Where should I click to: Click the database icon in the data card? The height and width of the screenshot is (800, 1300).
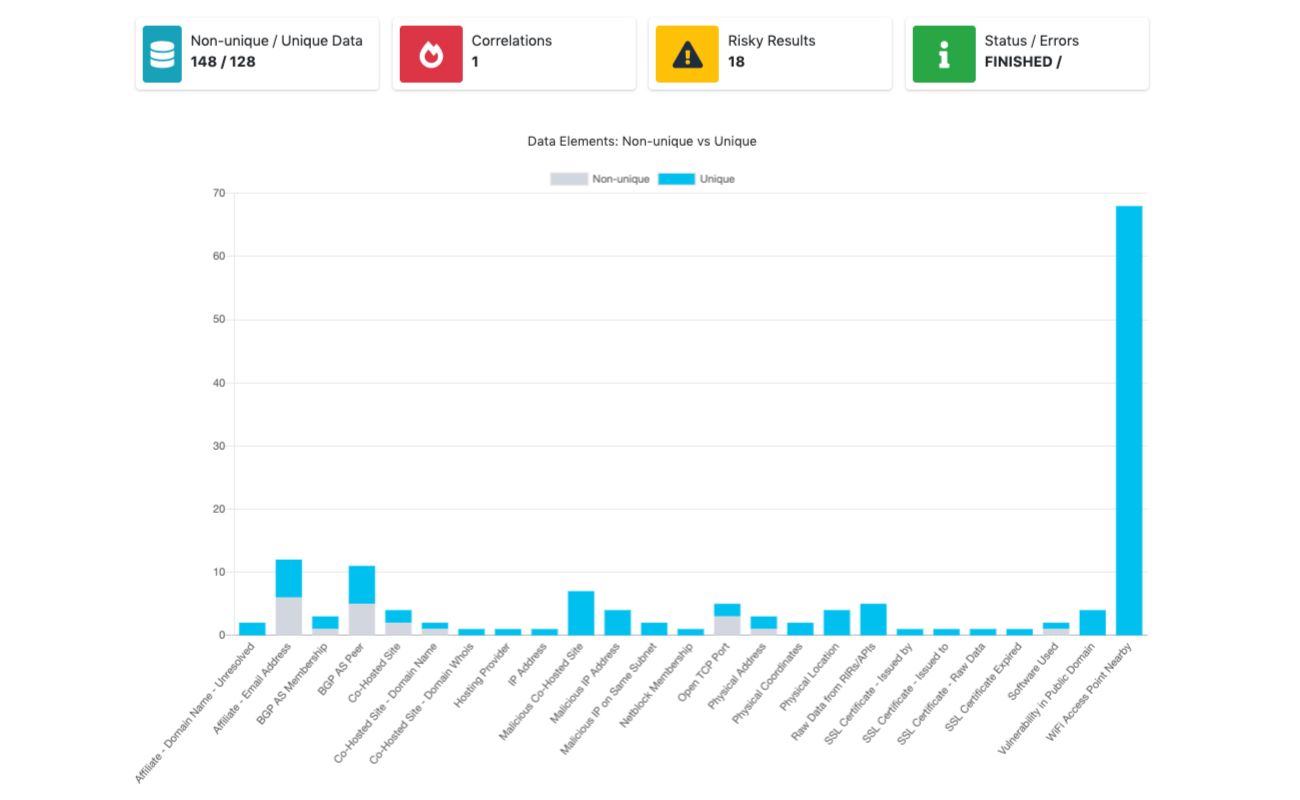click(x=162, y=54)
